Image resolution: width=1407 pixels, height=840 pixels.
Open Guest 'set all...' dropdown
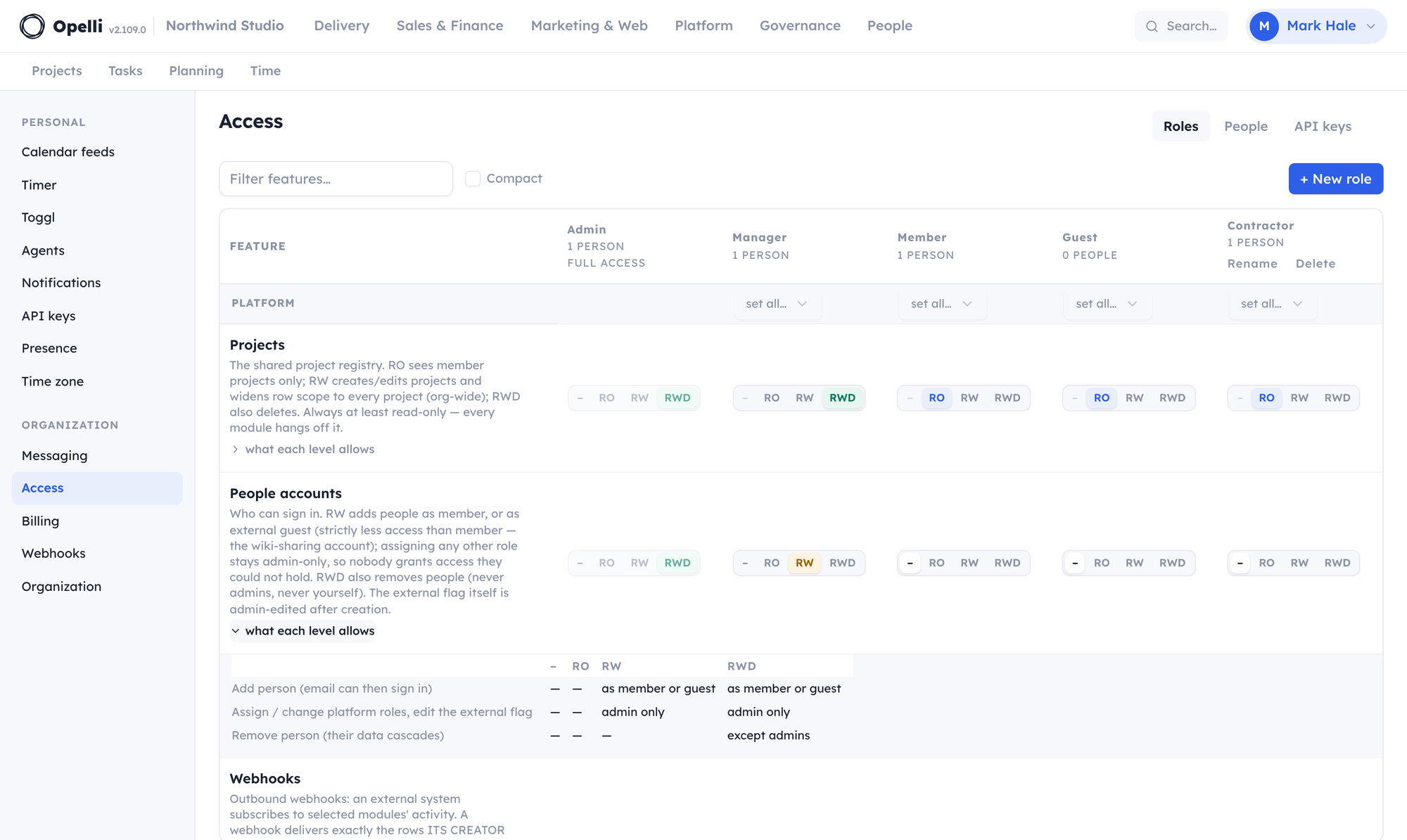(1107, 304)
